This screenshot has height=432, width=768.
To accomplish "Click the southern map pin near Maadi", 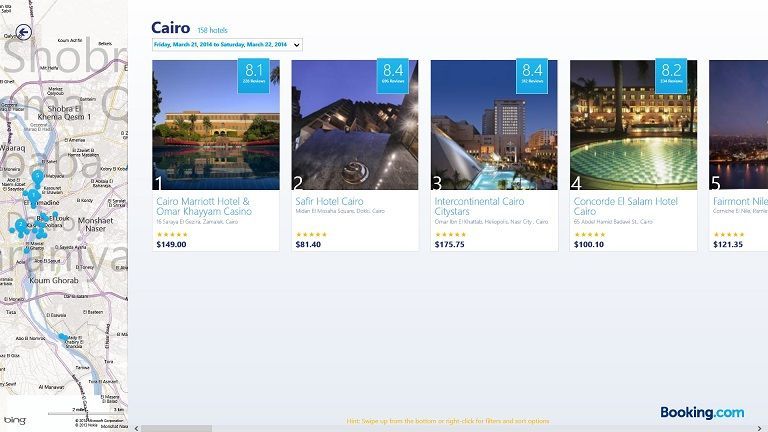I will (62, 337).
